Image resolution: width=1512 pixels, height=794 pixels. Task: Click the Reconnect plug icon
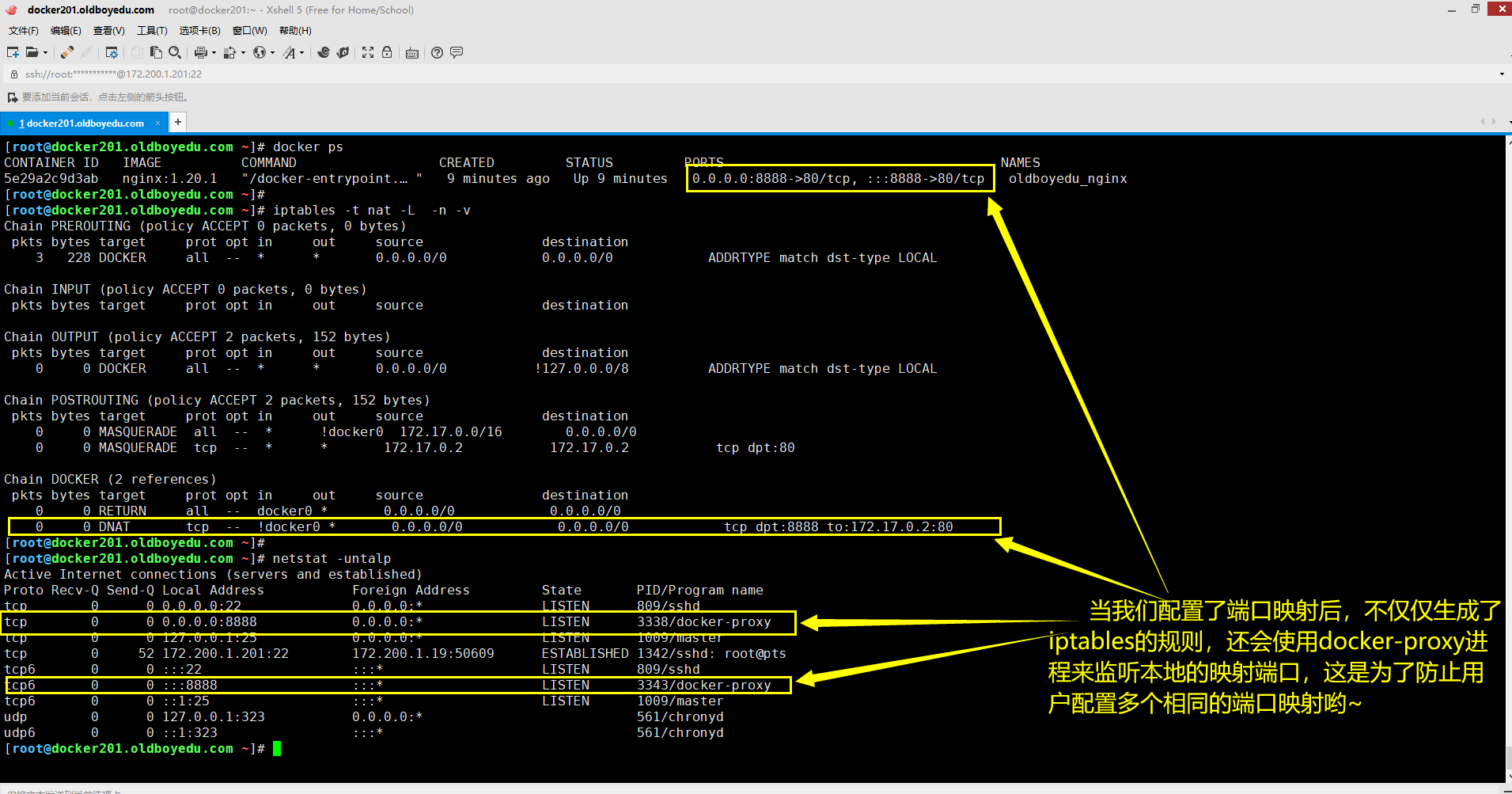[x=67, y=52]
